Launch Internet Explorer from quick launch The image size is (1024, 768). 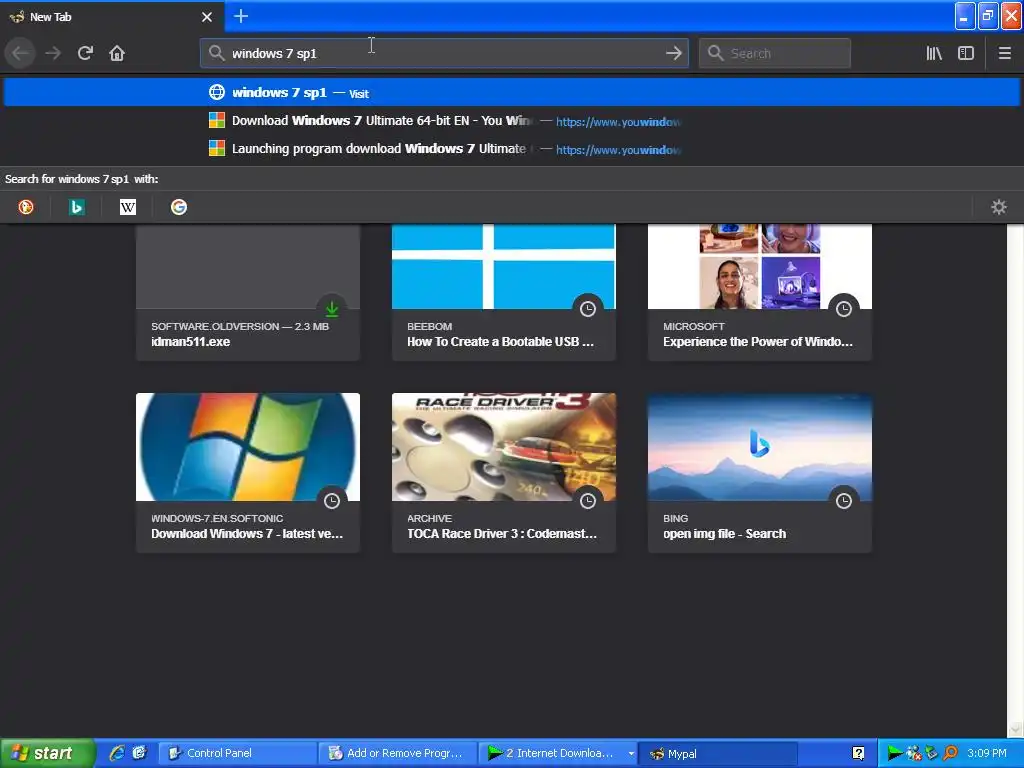(117, 753)
